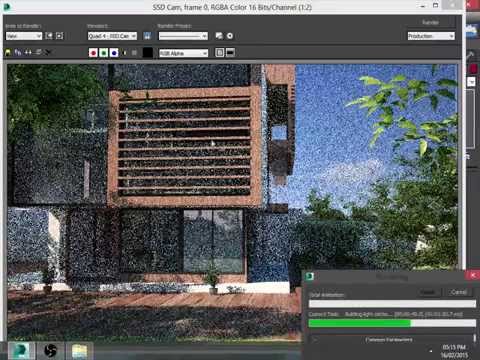Image resolution: width=480 pixels, height=360 pixels.
Task: Open the Viewport dropdown showing Quad 4
Action: [x=112, y=36]
